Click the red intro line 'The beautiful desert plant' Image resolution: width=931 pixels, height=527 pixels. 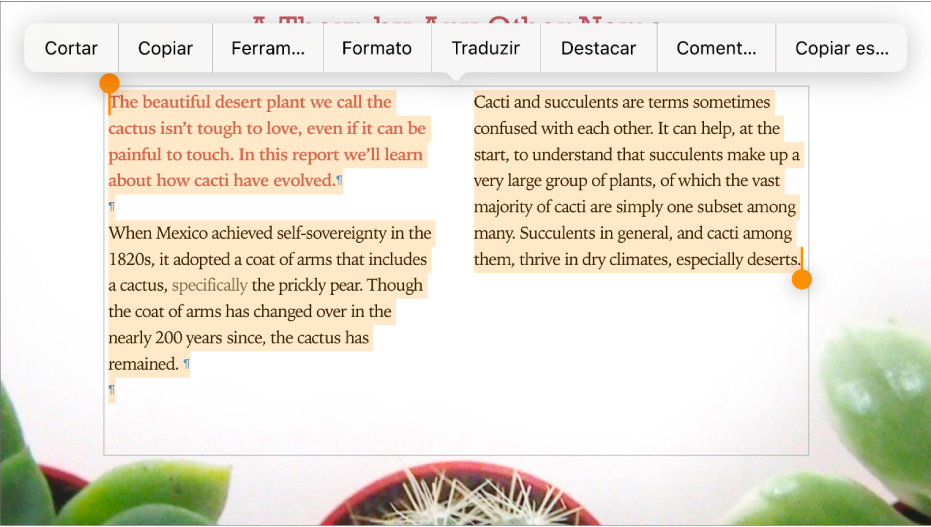coord(250,102)
